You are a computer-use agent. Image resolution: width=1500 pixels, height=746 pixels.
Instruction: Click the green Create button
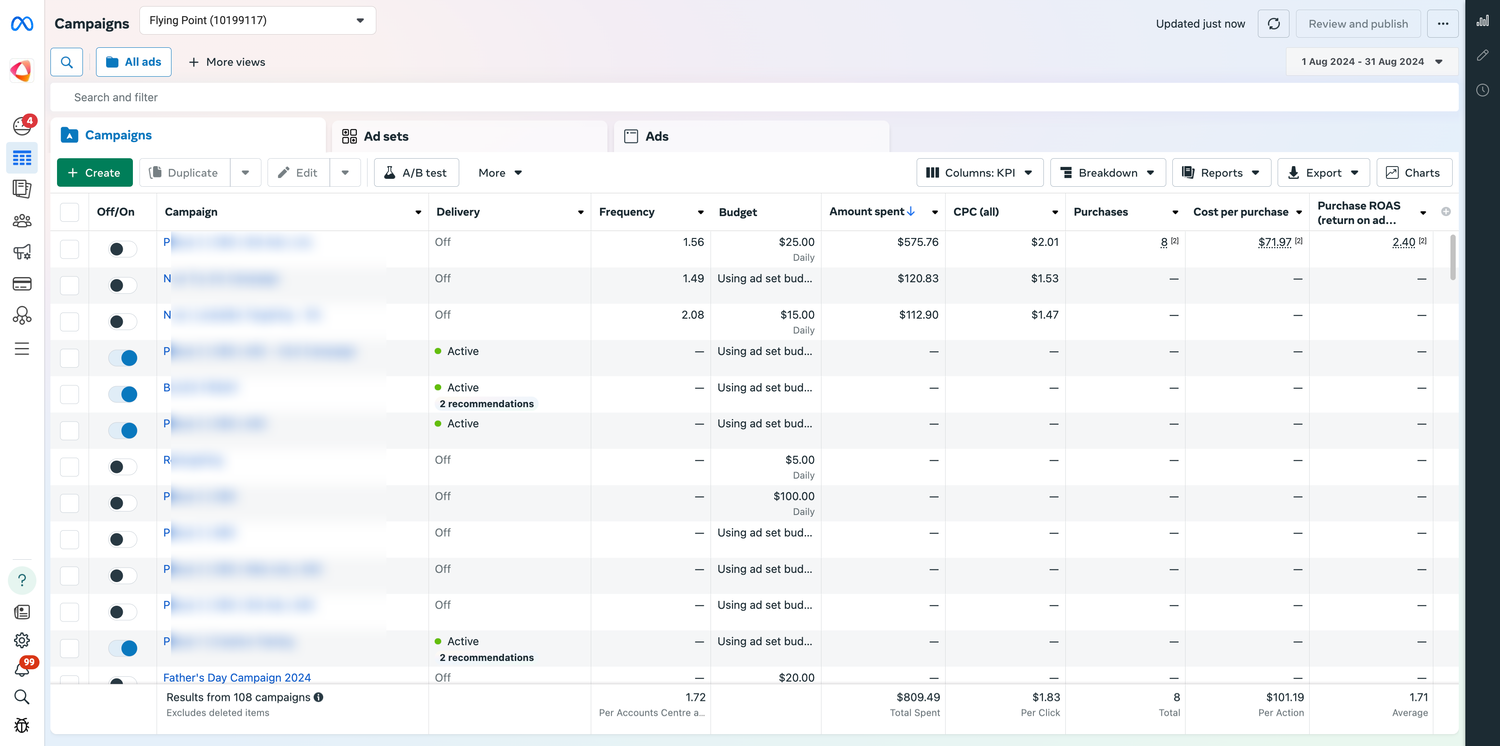pos(95,173)
